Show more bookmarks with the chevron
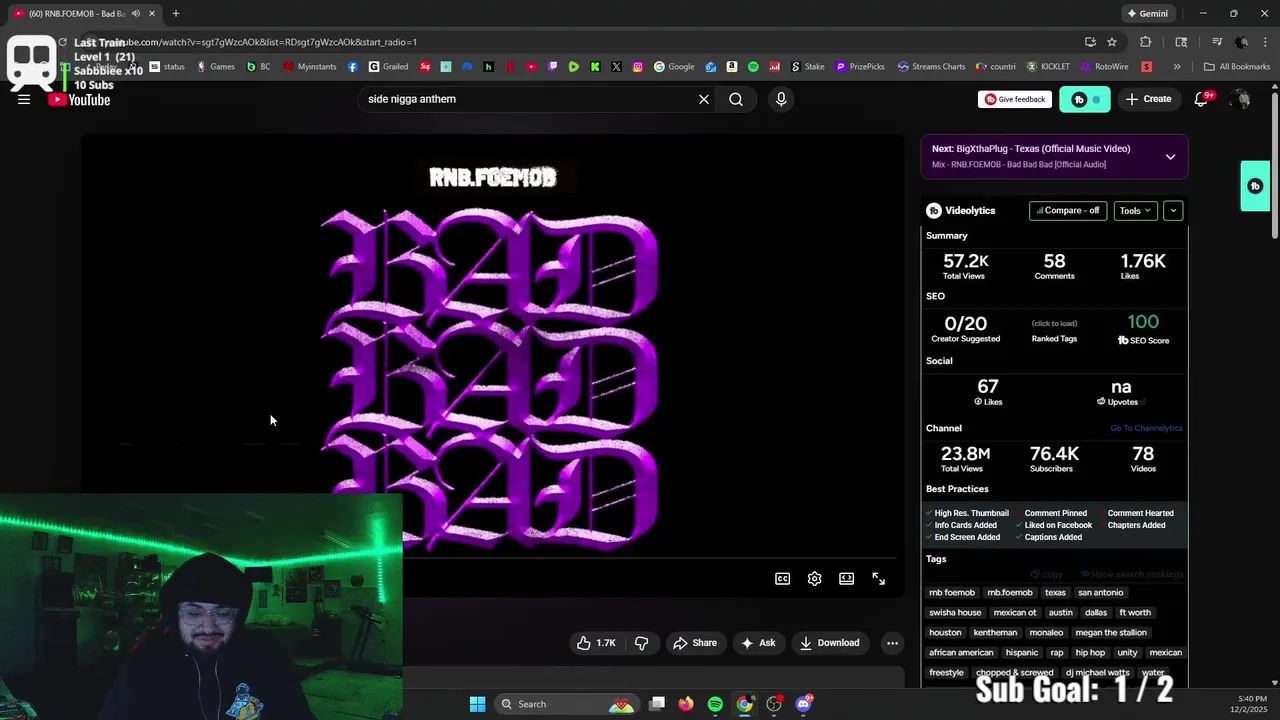Image resolution: width=1280 pixels, height=720 pixels. (1177, 67)
